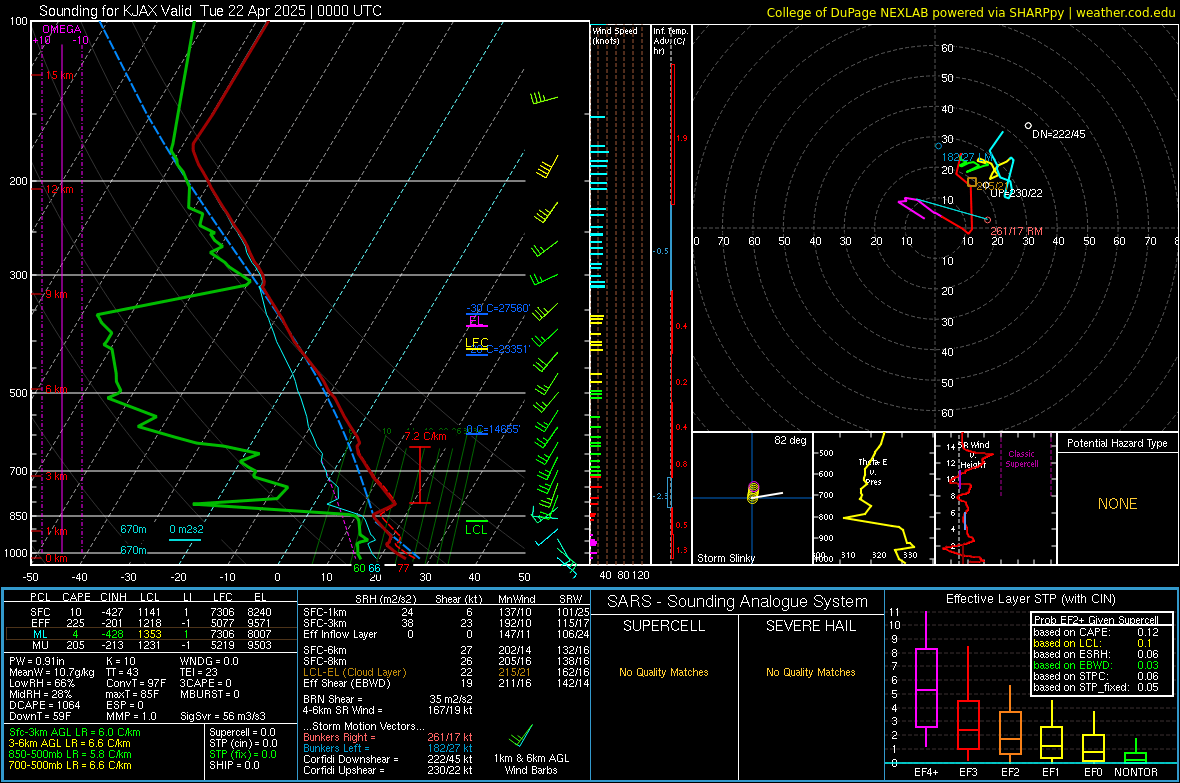Click the Effective Layer STP (with CIN) title
Screen dimensions: 1180x783
tap(1031, 599)
